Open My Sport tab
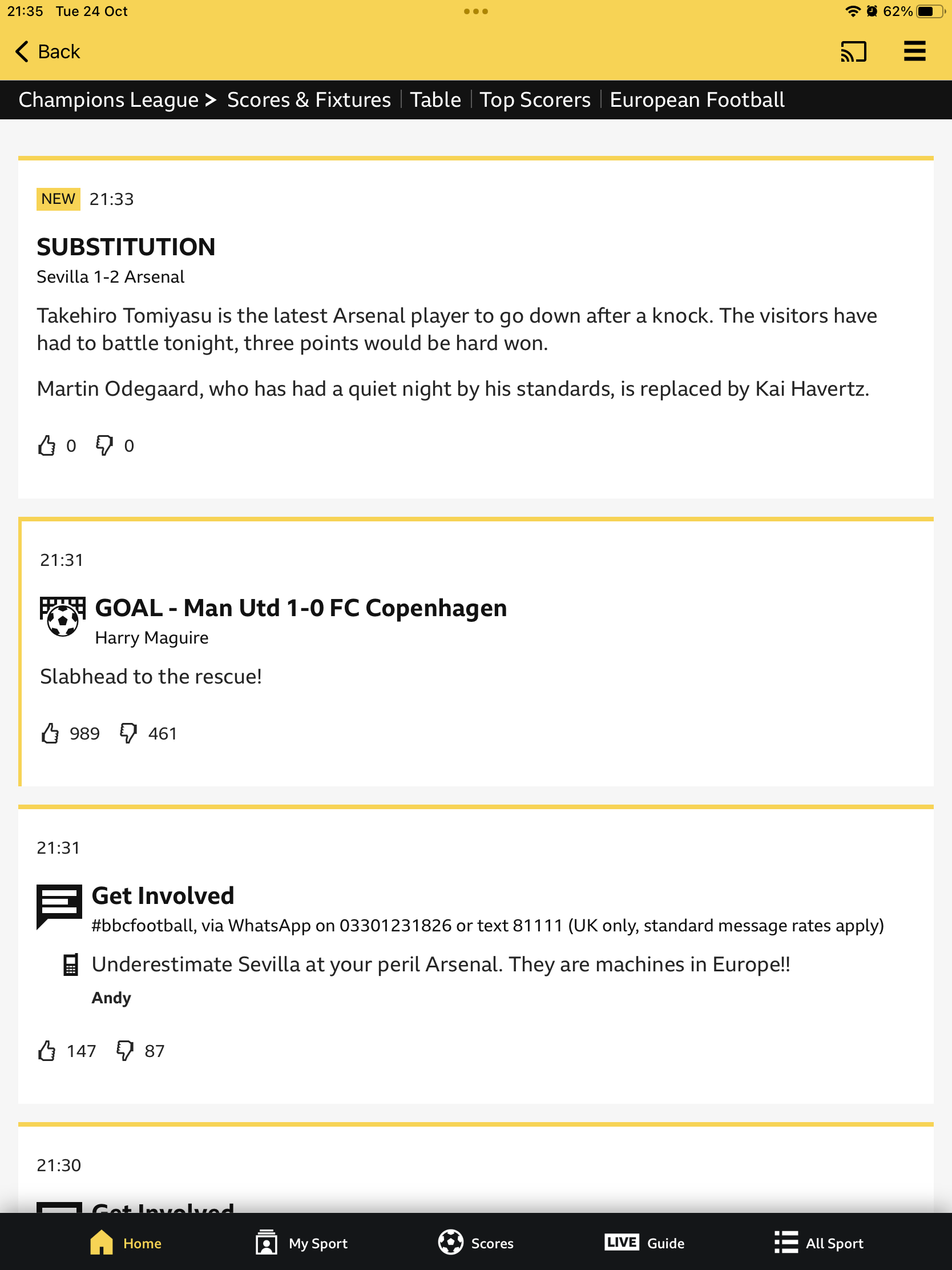Viewport: 952px width, 1270px height. 301,1243
